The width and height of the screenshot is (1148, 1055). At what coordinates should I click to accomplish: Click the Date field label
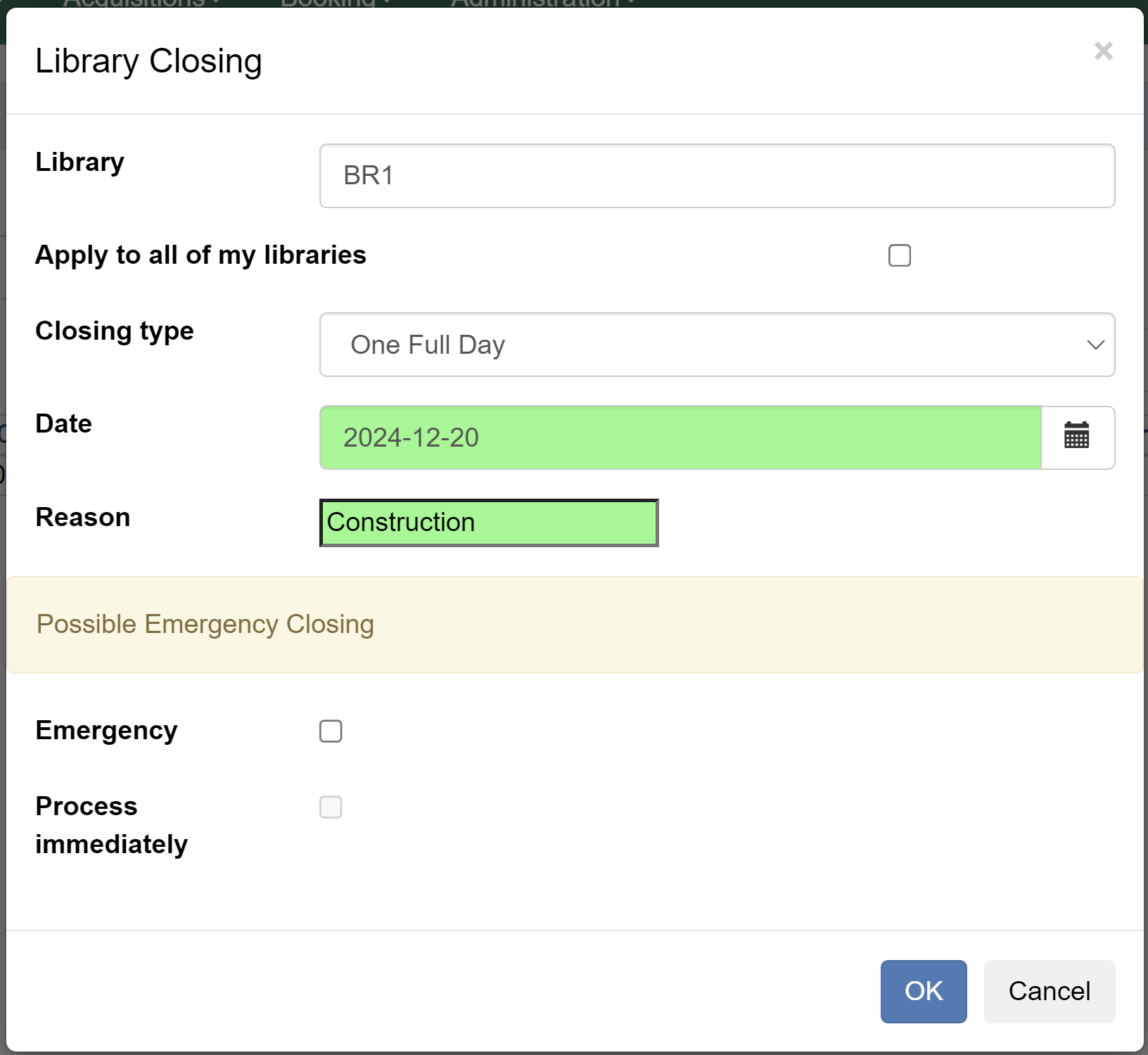coord(63,423)
